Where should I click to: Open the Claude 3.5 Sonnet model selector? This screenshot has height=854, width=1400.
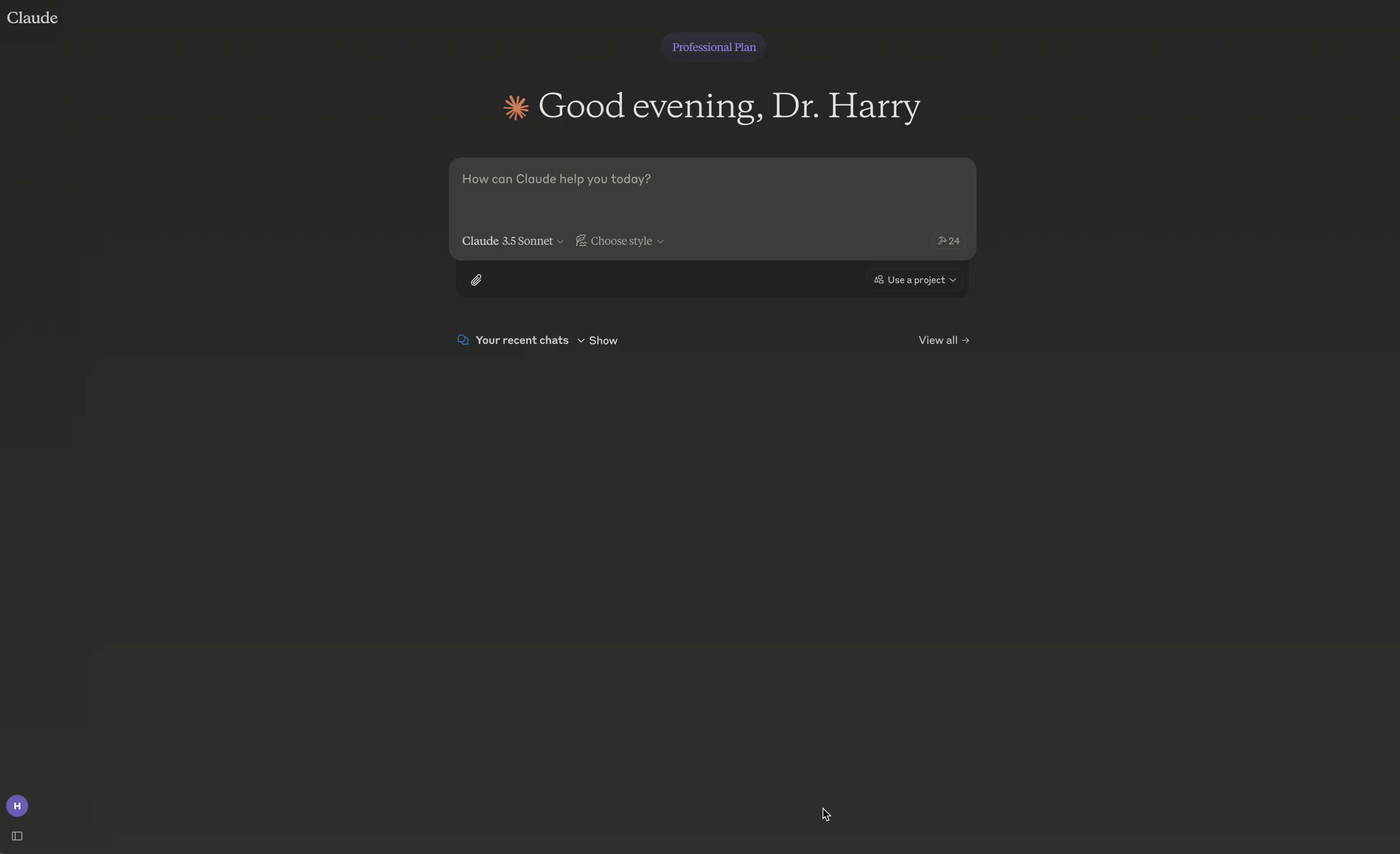click(513, 241)
